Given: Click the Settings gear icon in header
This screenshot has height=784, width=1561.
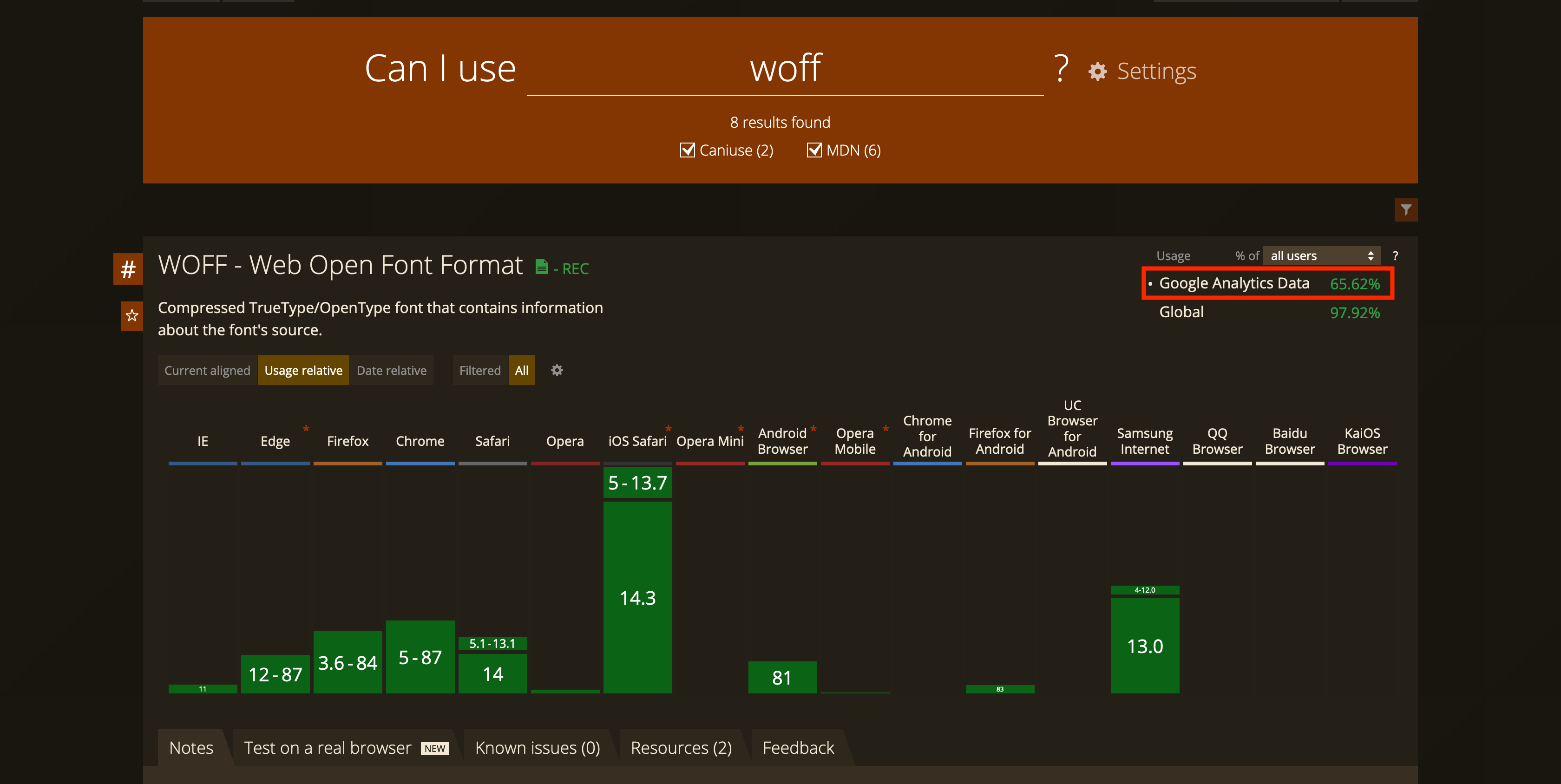Looking at the screenshot, I should click(1097, 72).
